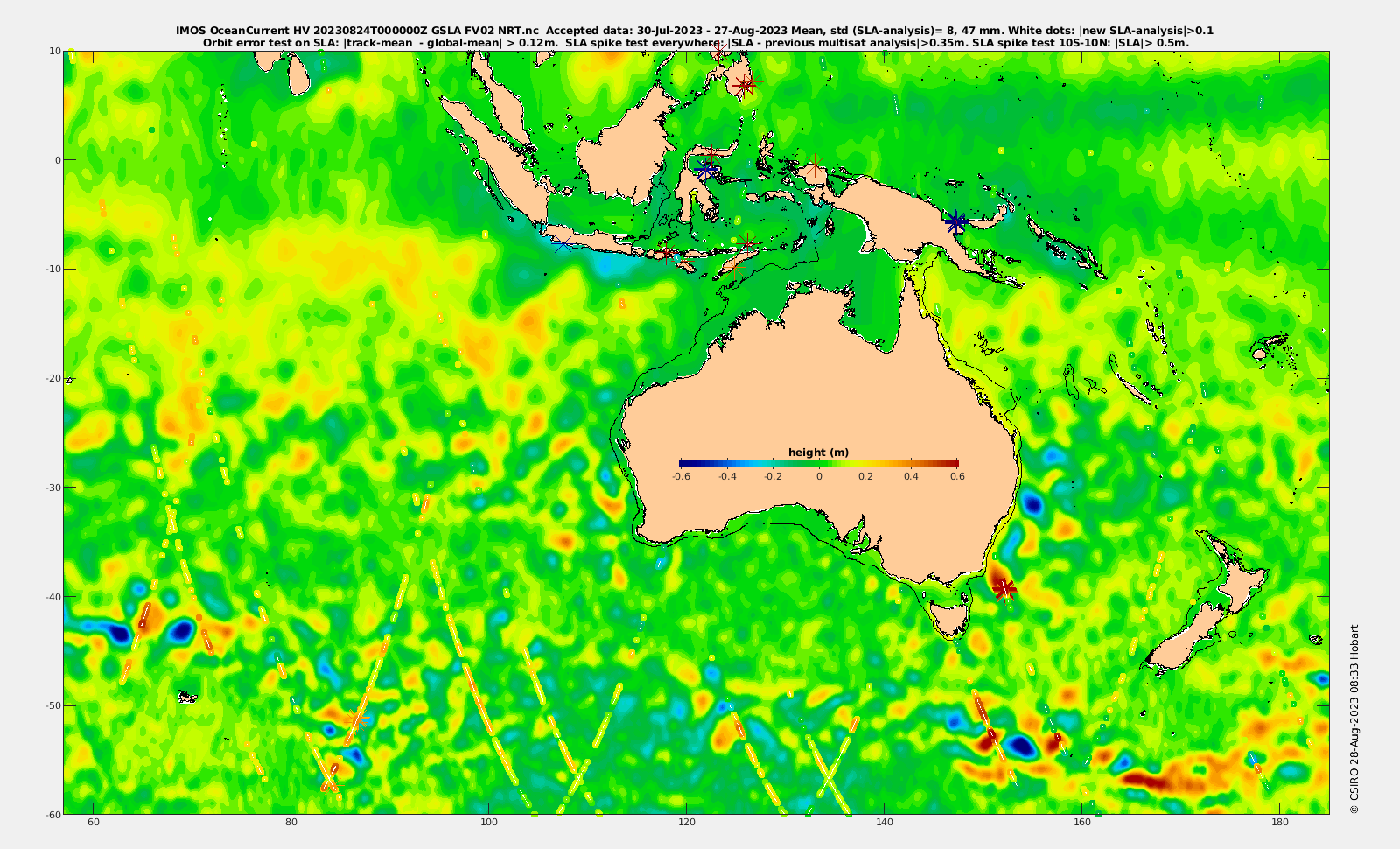
Task: Click the dark red star marker east of Tasmania
Action: (1004, 588)
